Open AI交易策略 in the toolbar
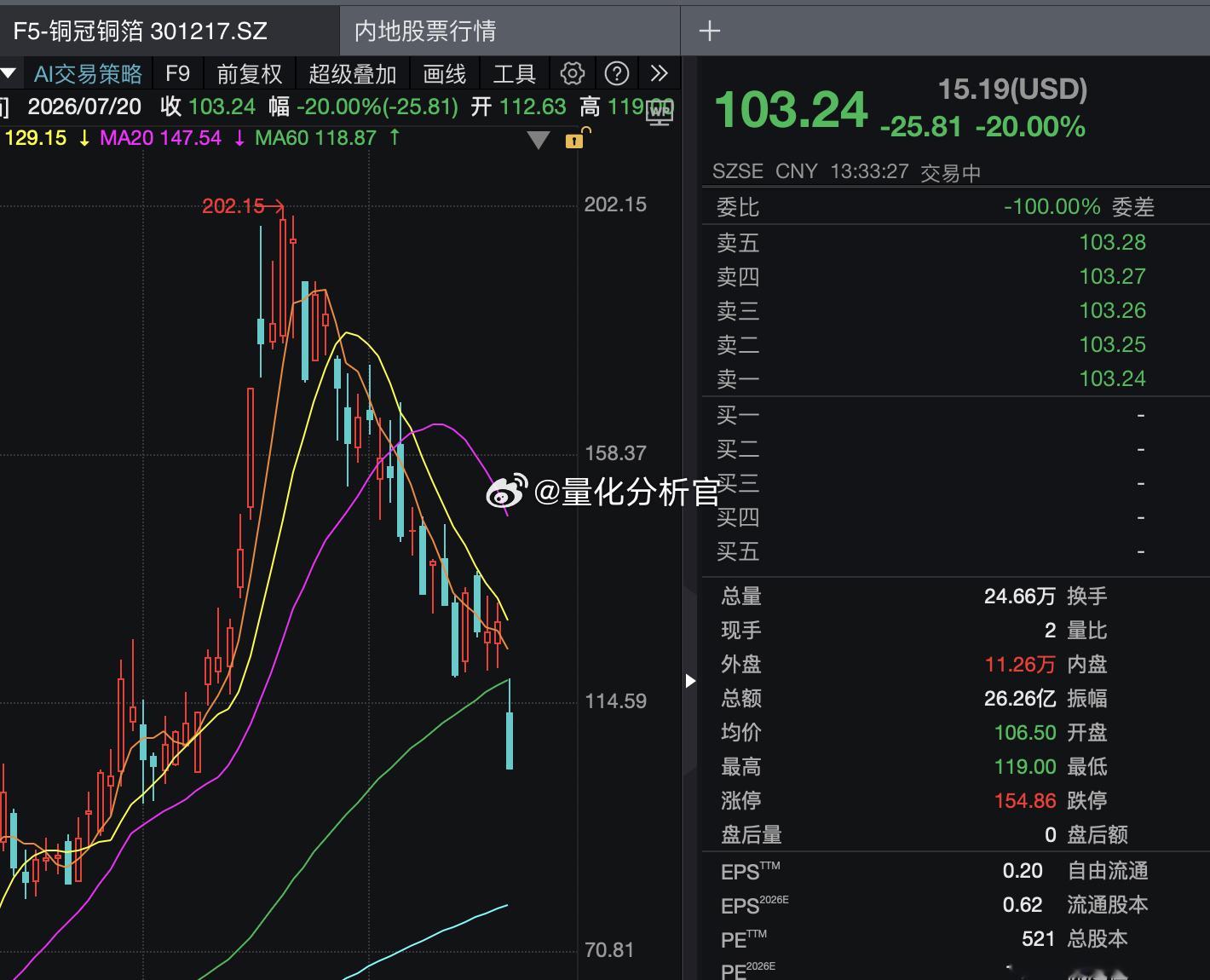 tap(88, 74)
